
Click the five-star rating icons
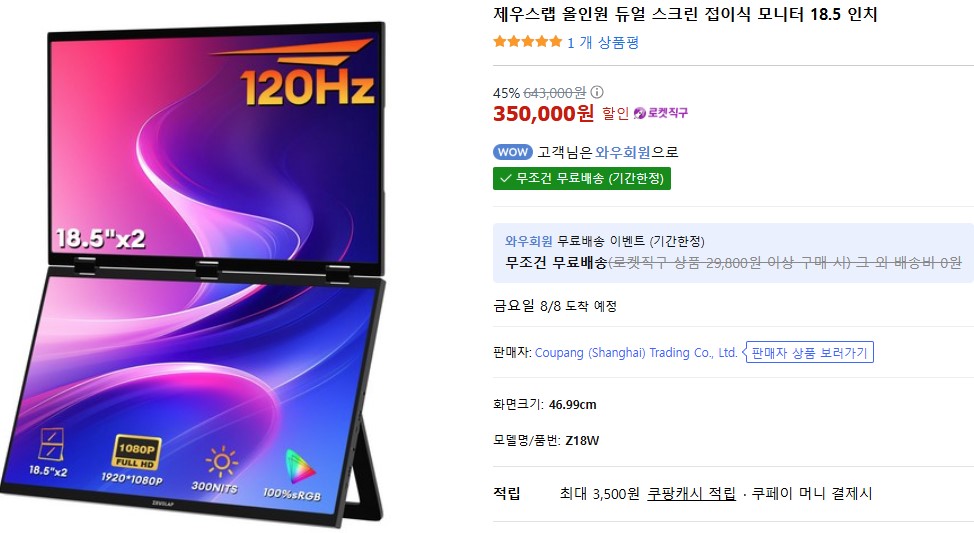pos(527,42)
